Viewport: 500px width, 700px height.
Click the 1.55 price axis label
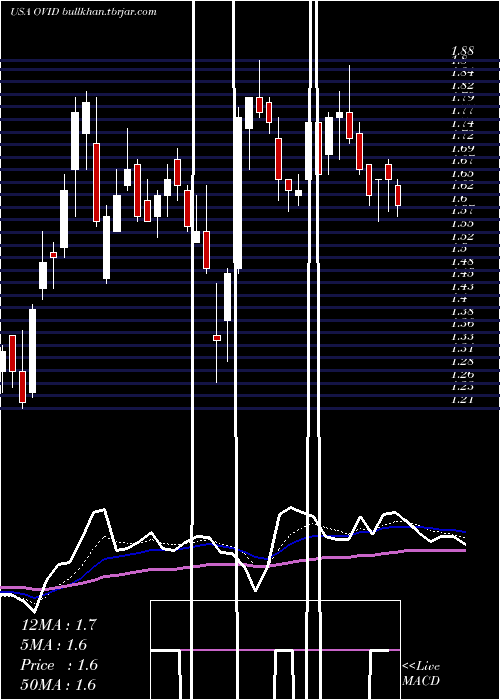pos(462,224)
